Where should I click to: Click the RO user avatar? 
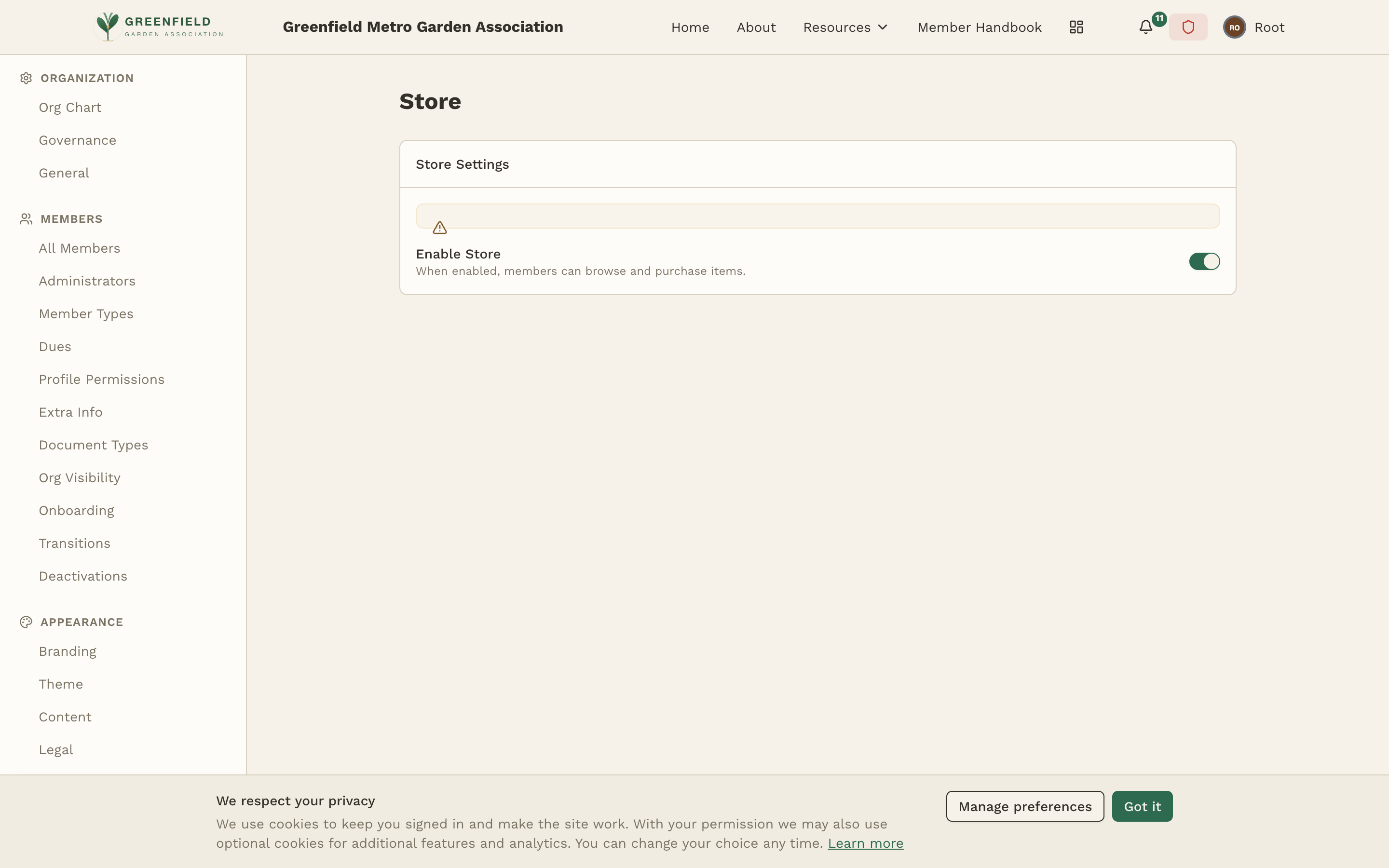pos(1234,27)
